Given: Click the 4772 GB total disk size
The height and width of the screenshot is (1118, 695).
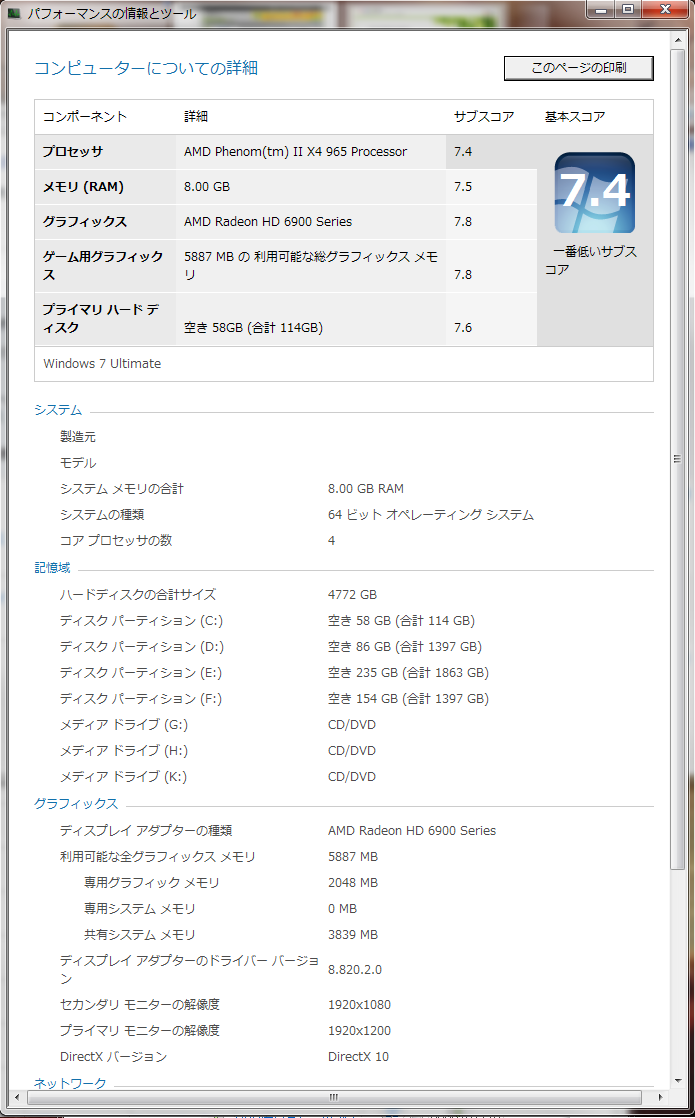Looking at the screenshot, I should coord(352,595).
